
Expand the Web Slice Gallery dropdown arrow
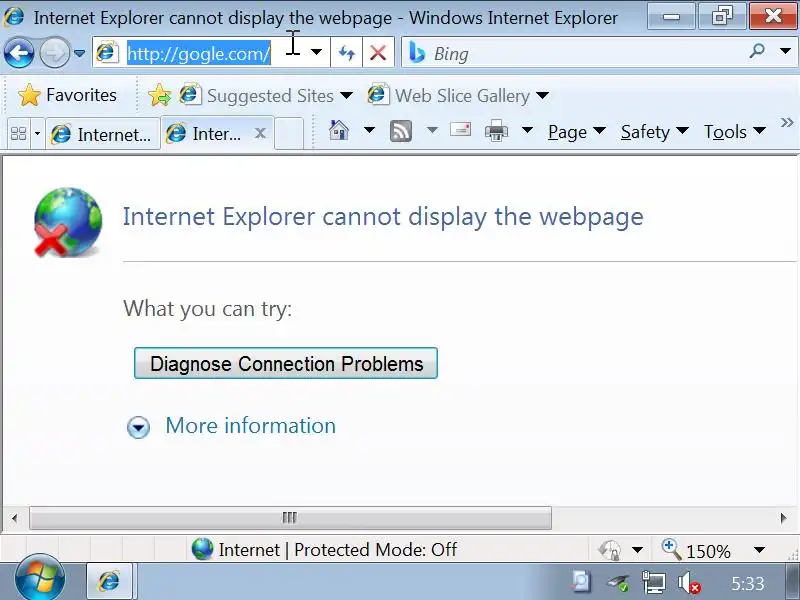(543, 95)
